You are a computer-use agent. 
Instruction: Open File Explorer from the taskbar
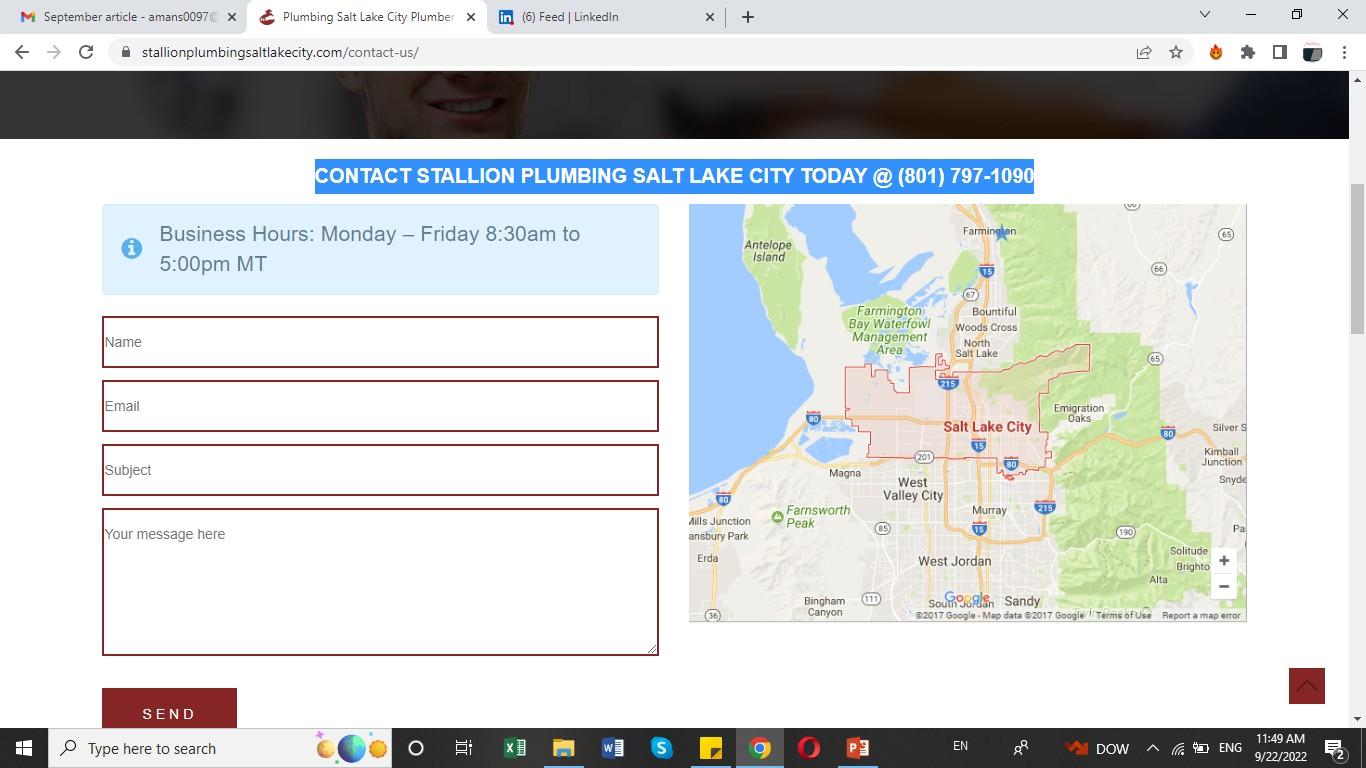[563, 748]
